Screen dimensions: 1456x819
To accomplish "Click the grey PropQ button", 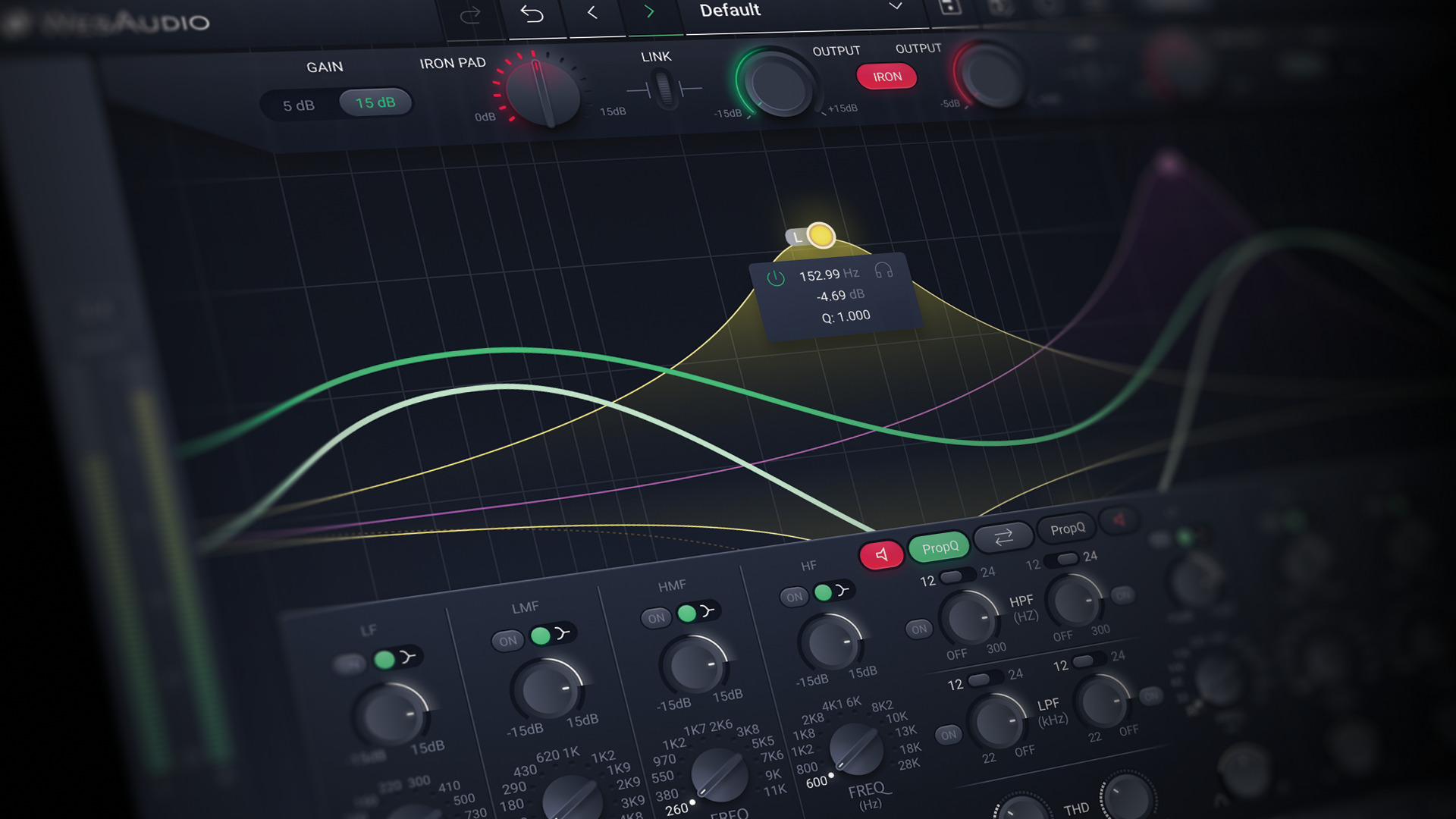I will click(x=1067, y=529).
